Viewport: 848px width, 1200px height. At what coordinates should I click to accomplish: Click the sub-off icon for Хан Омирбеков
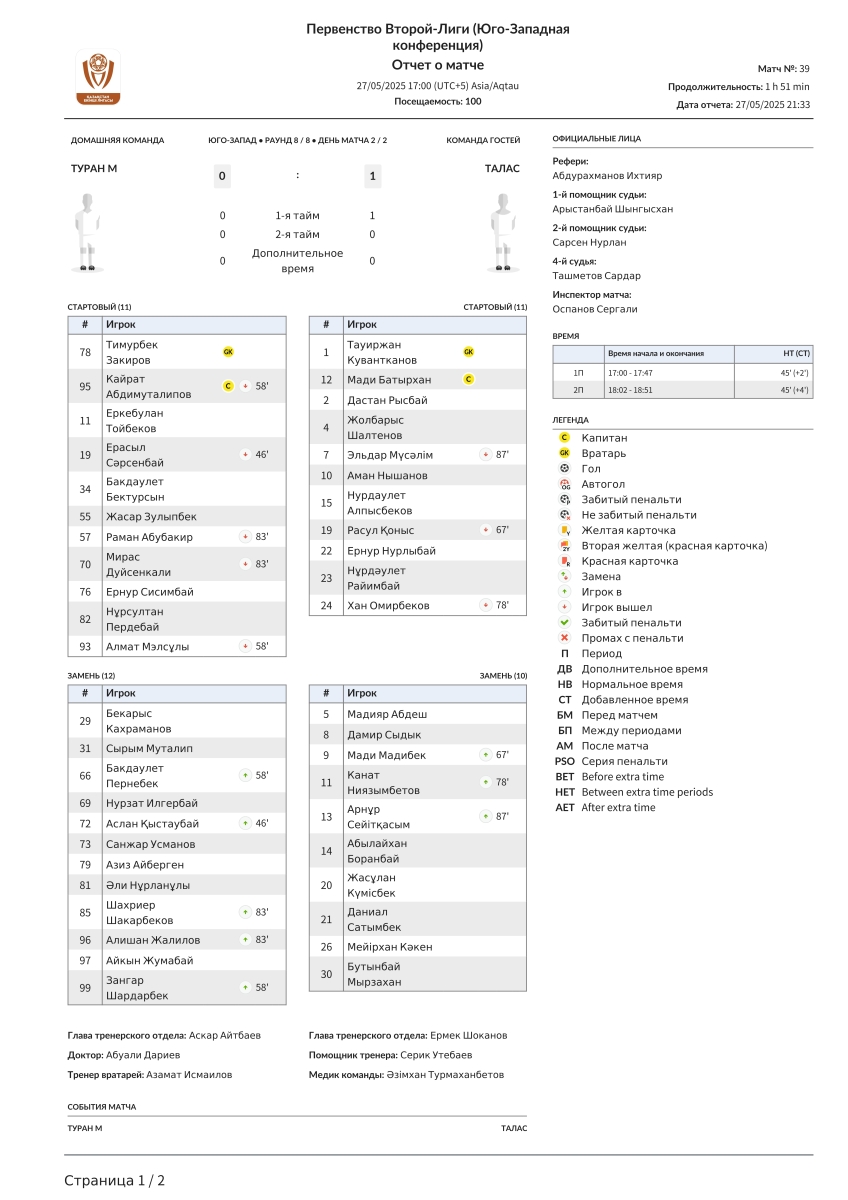[486, 606]
